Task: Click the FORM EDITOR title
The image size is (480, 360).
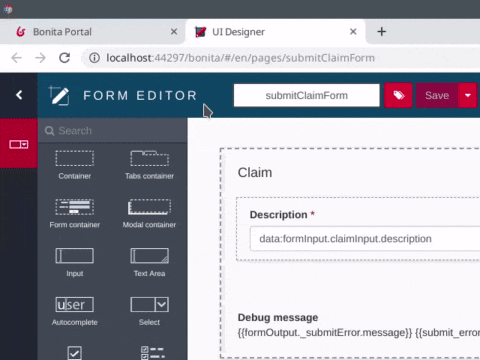Action: click(140, 96)
